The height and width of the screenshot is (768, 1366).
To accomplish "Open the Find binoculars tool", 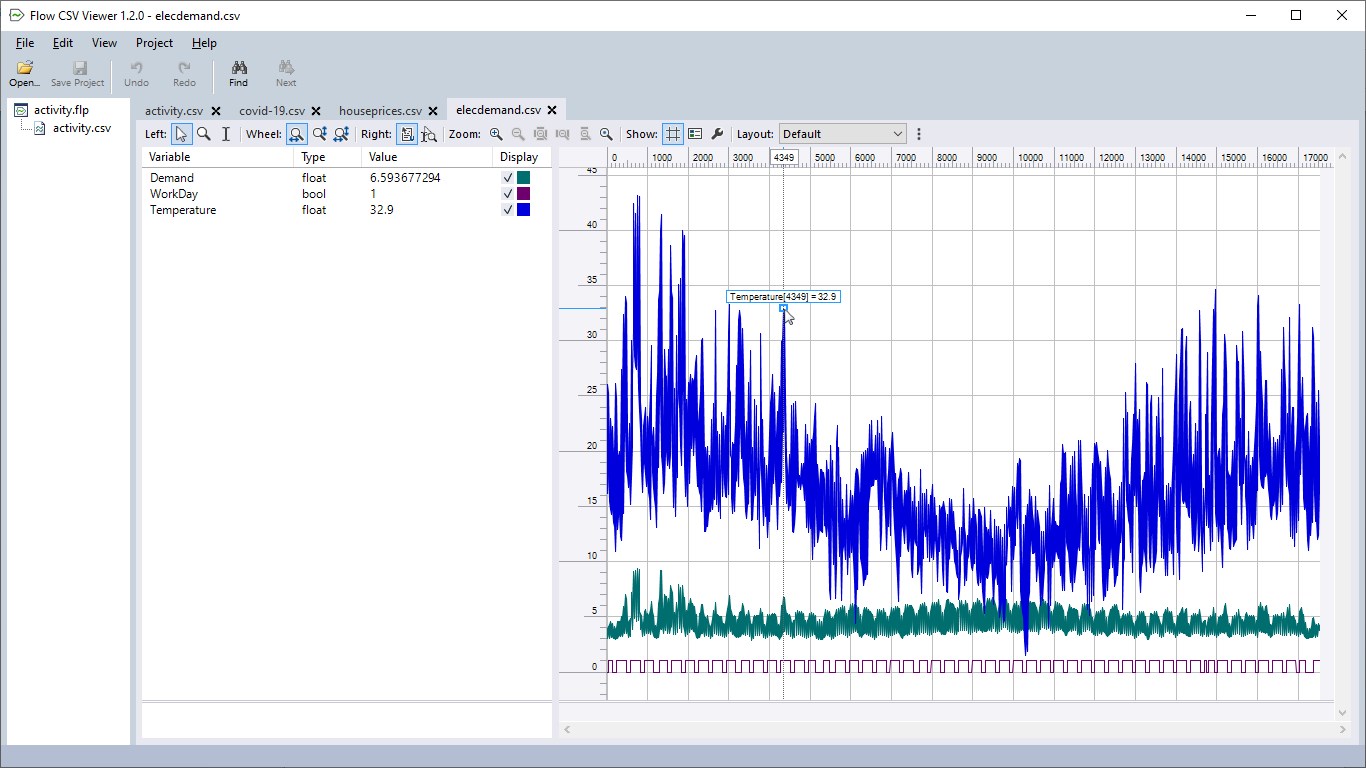I will pyautogui.click(x=239, y=74).
